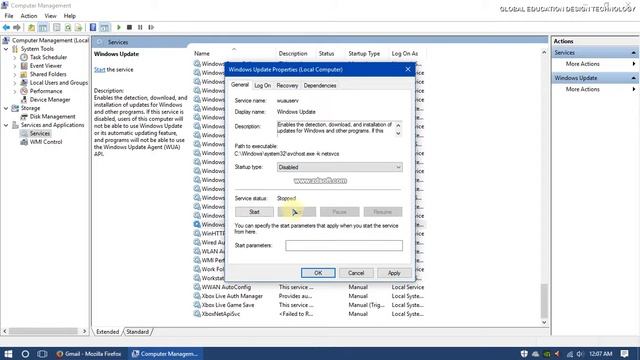Screen dimensions: 640x360
Task: Click the Stop Service square toolbar icon
Action: [129, 27]
